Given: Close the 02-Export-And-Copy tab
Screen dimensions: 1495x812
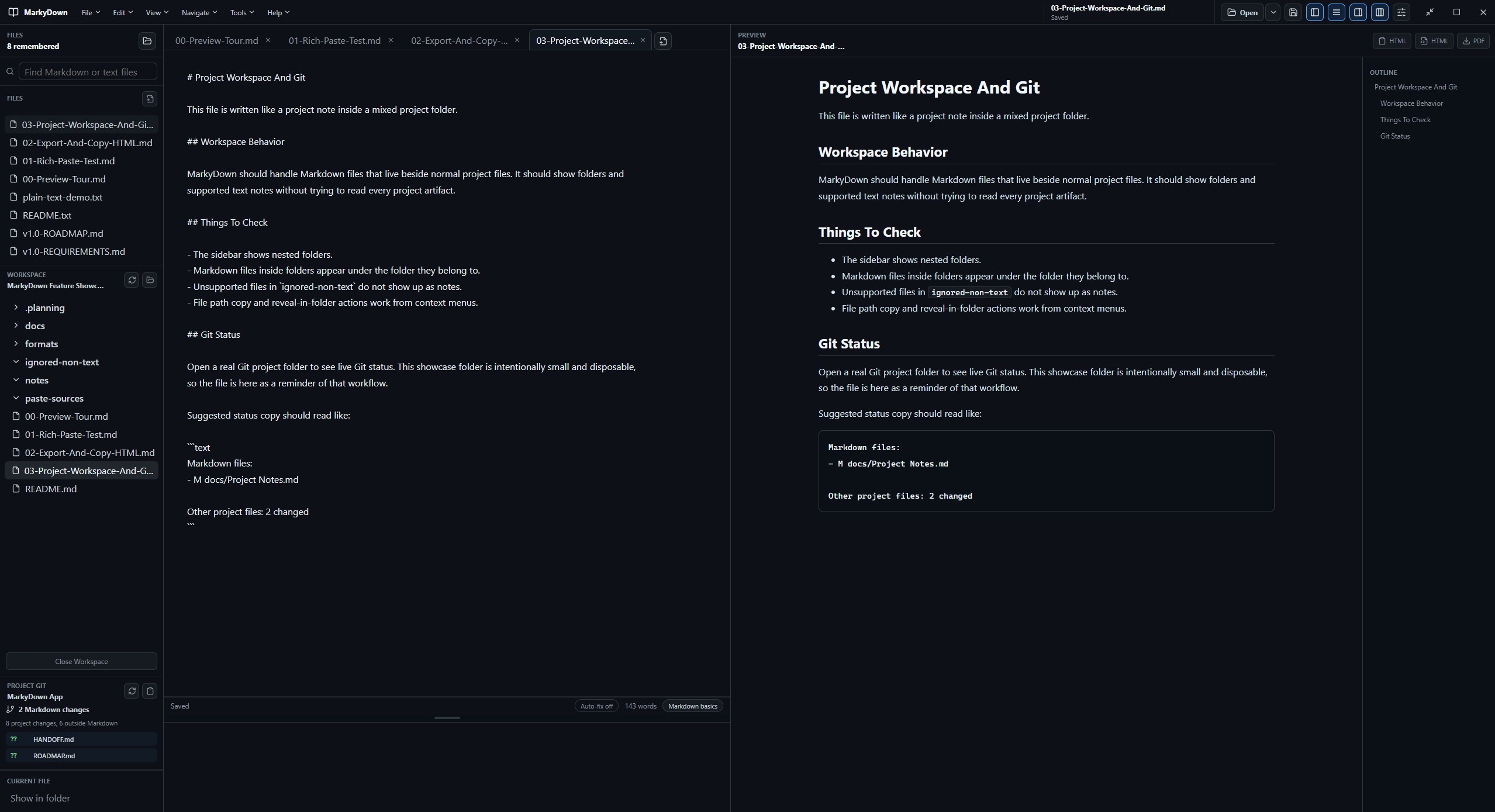Looking at the screenshot, I should tap(517, 40).
